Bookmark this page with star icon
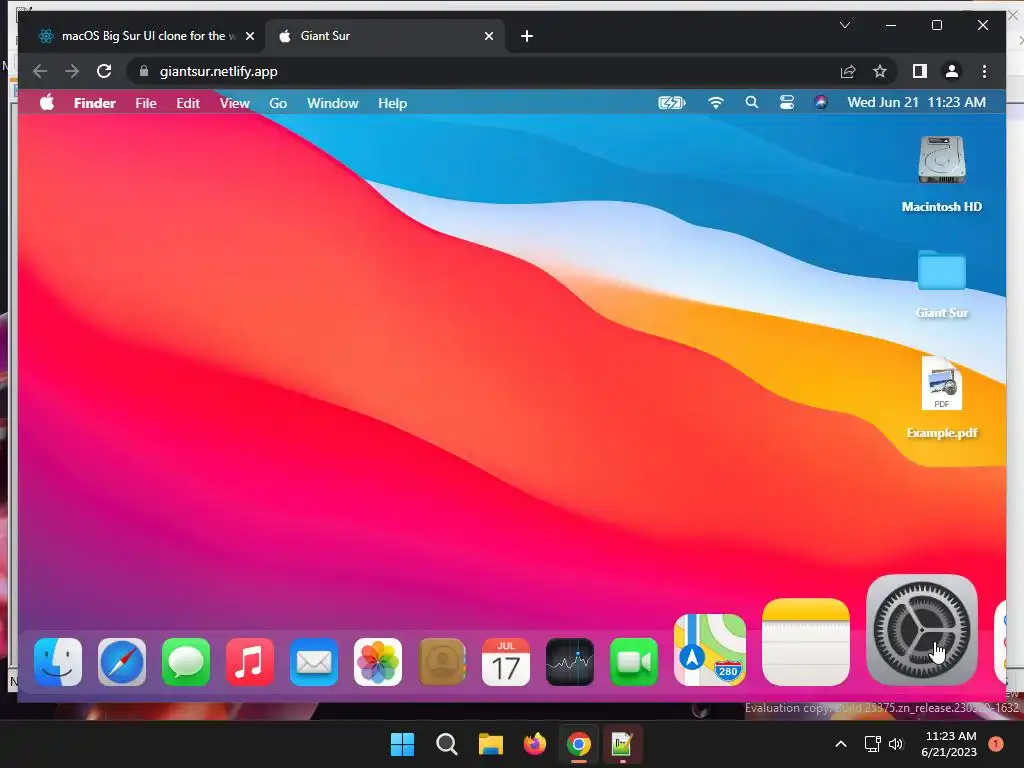The image size is (1024, 768). pos(880,71)
